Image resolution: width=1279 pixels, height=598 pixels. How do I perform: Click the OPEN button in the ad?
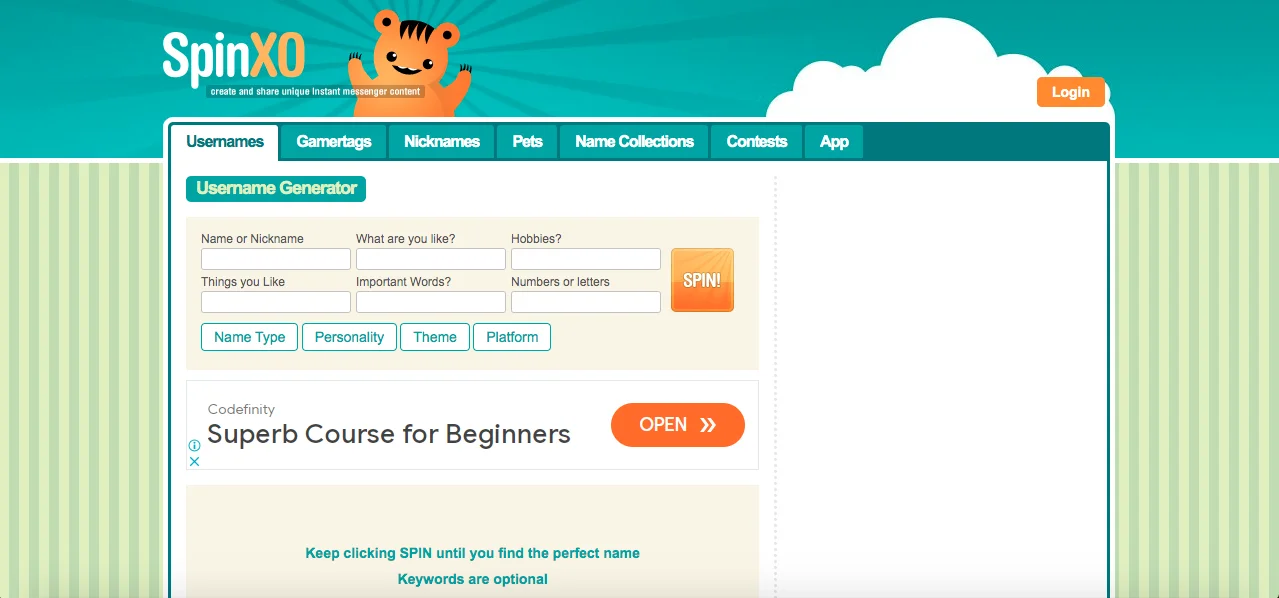click(x=678, y=425)
